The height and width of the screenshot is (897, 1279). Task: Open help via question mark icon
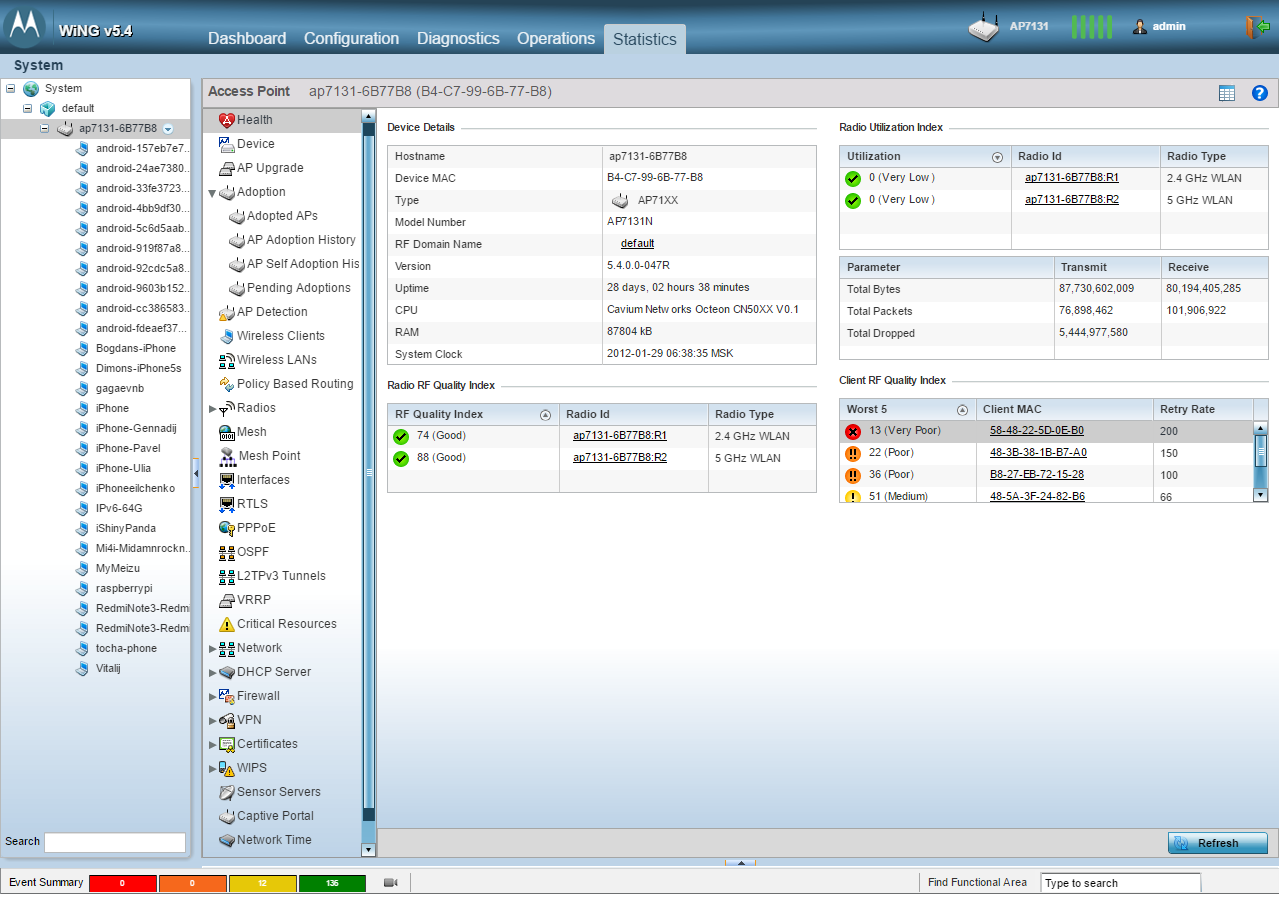[1260, 93]
